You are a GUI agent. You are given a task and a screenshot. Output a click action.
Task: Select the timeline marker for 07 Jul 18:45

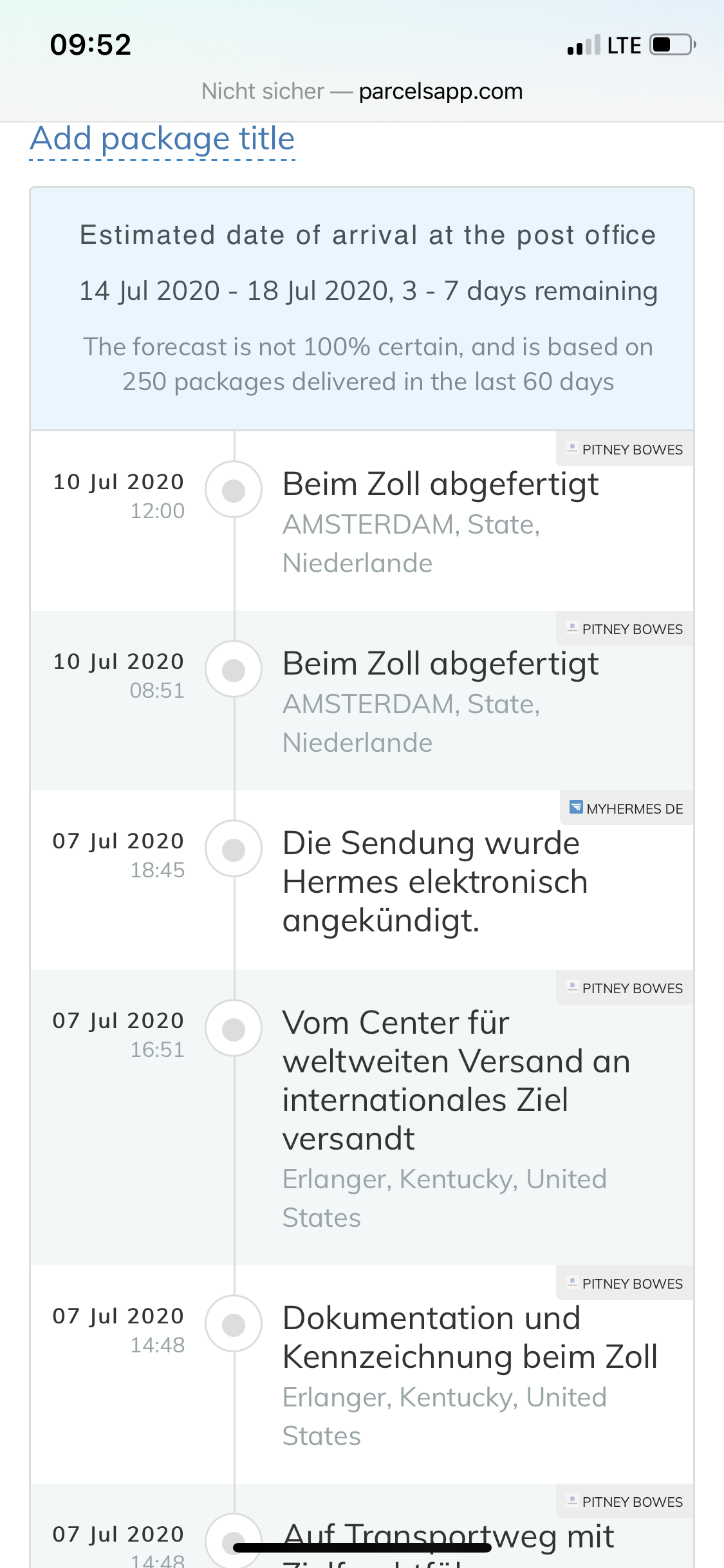[x=234, y=849]
